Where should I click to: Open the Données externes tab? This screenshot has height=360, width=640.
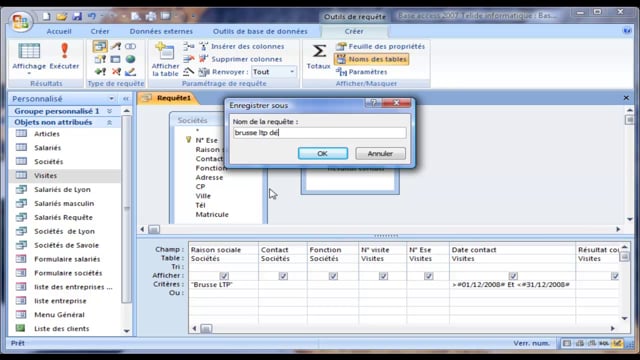[x=161, y=31]
